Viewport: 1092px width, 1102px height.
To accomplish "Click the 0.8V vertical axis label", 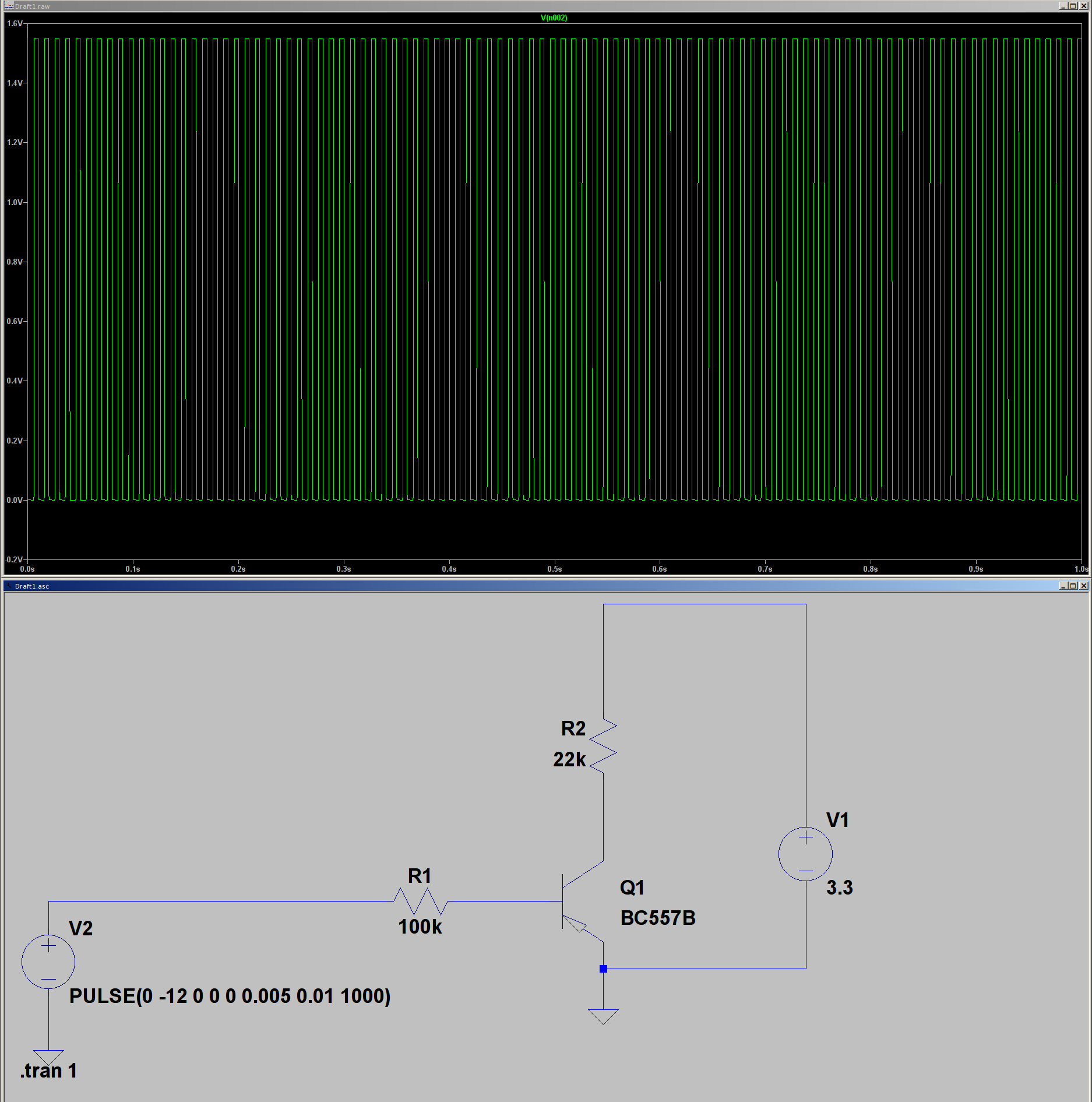I will 15,262.
